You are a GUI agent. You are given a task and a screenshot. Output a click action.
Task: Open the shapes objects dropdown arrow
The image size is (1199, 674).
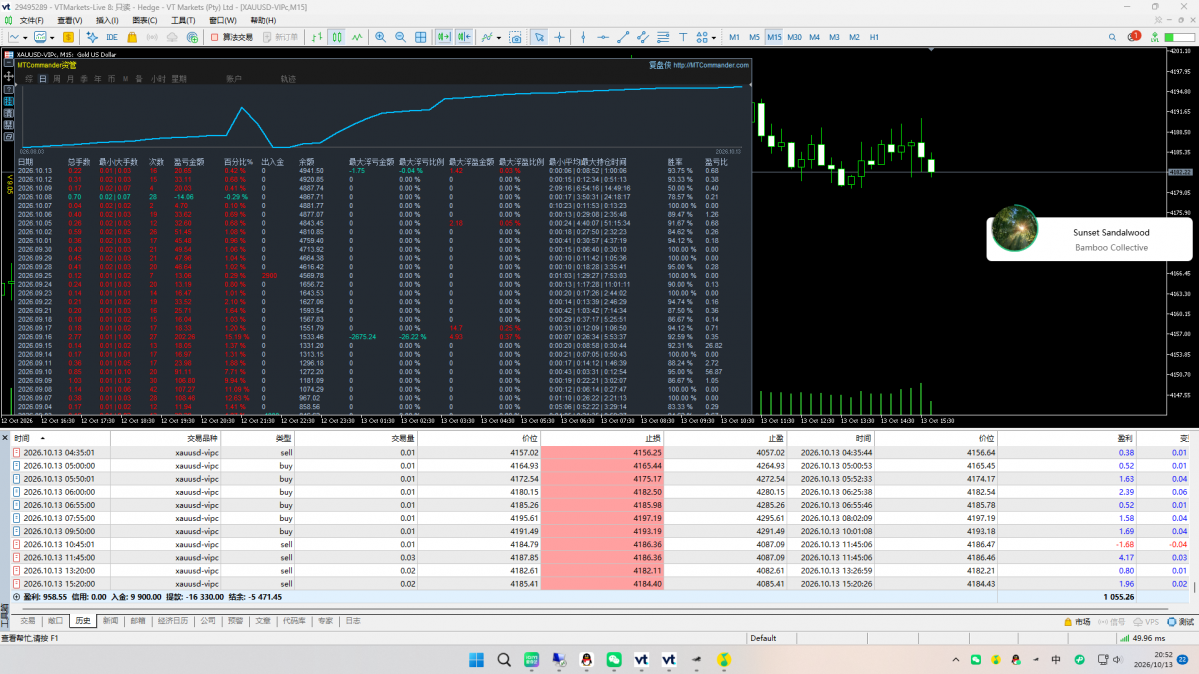(713, 37)
